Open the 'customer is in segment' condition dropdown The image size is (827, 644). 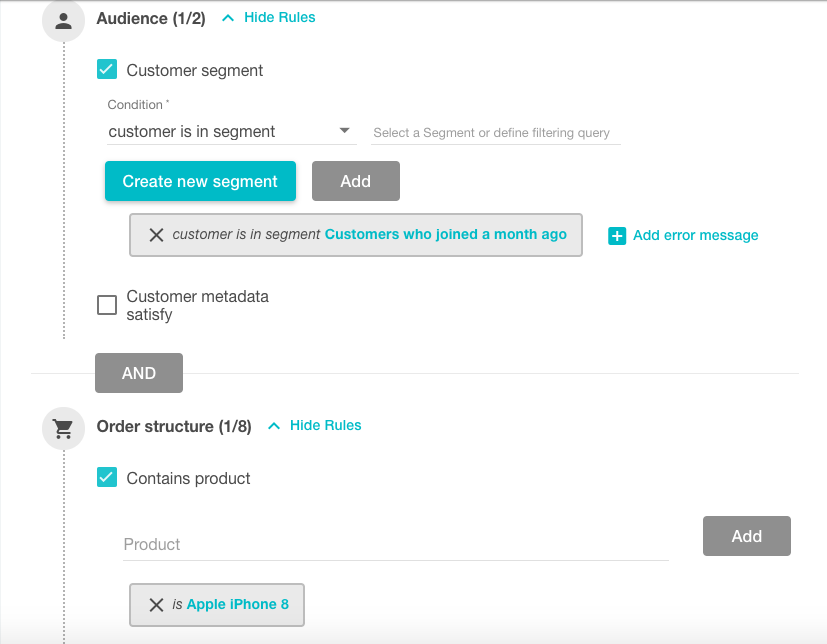click(x=232, y=131)
